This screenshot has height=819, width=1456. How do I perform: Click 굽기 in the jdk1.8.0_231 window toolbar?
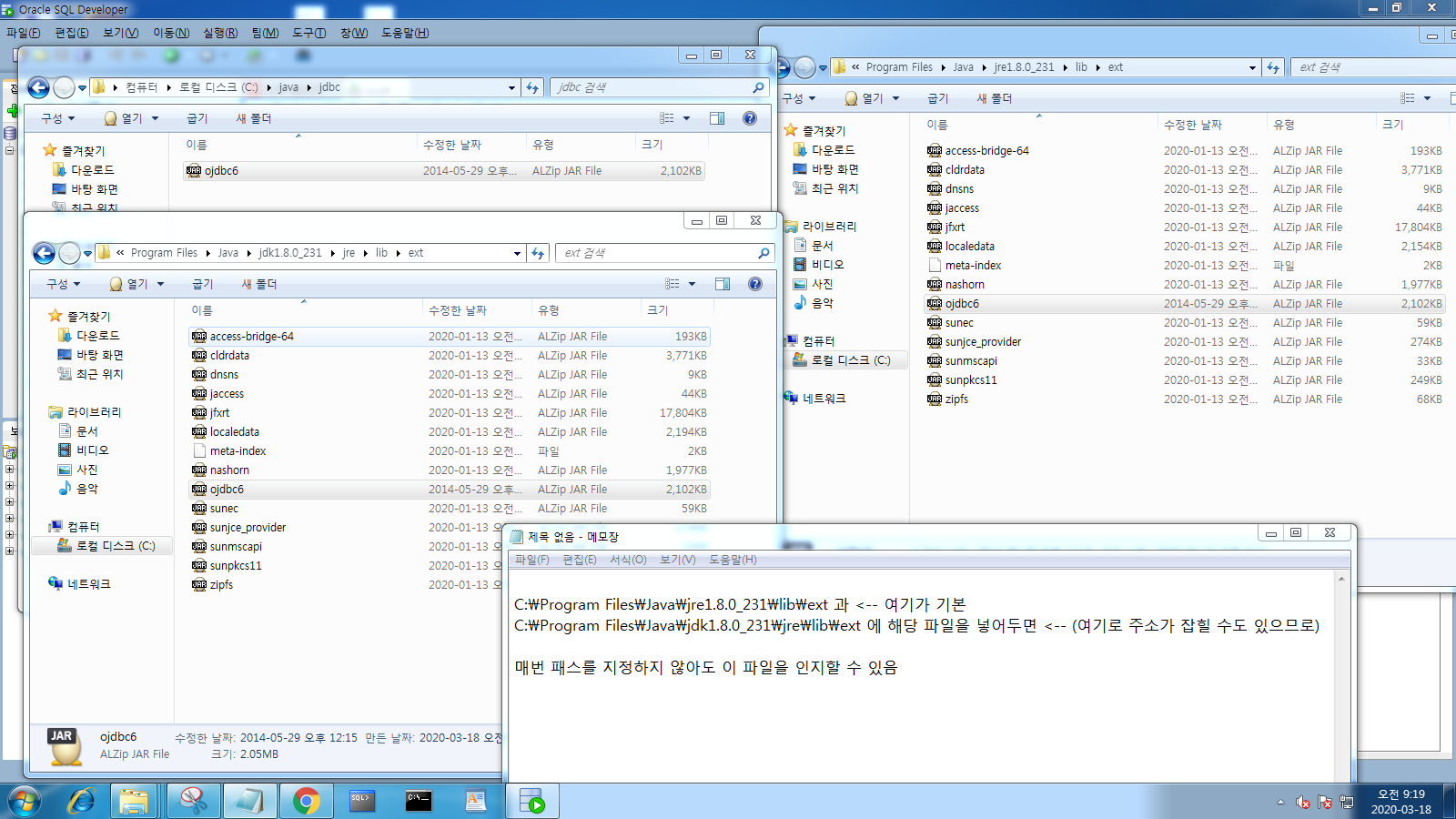point(203,284)
